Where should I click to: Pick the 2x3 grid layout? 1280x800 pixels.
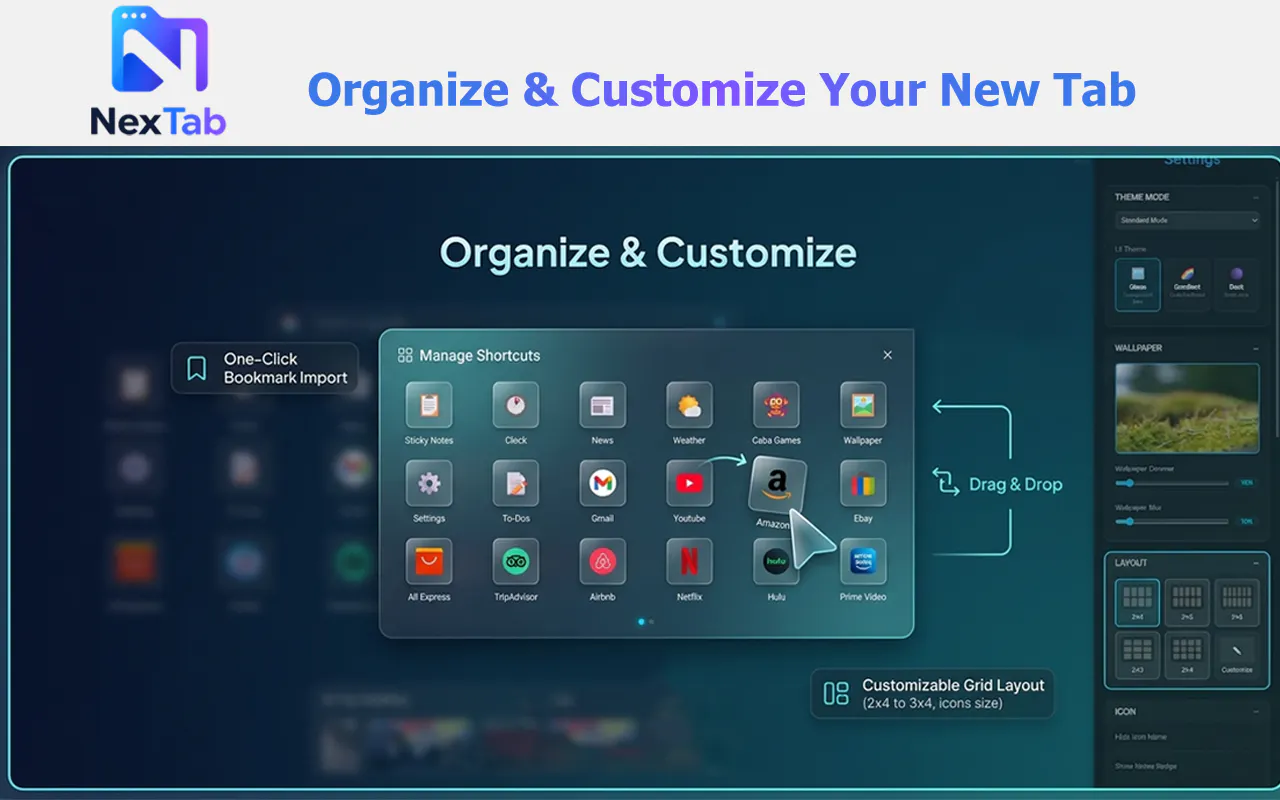coord(1137,655)
